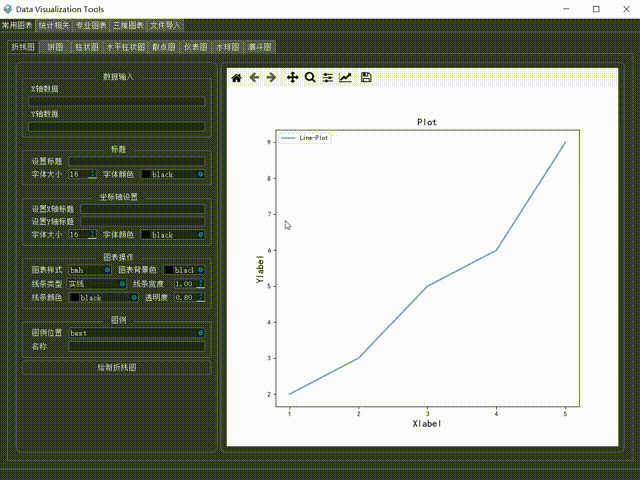Click the Xlabel axis label
This screenshot has width=640, height=480.
coord(427,424)
